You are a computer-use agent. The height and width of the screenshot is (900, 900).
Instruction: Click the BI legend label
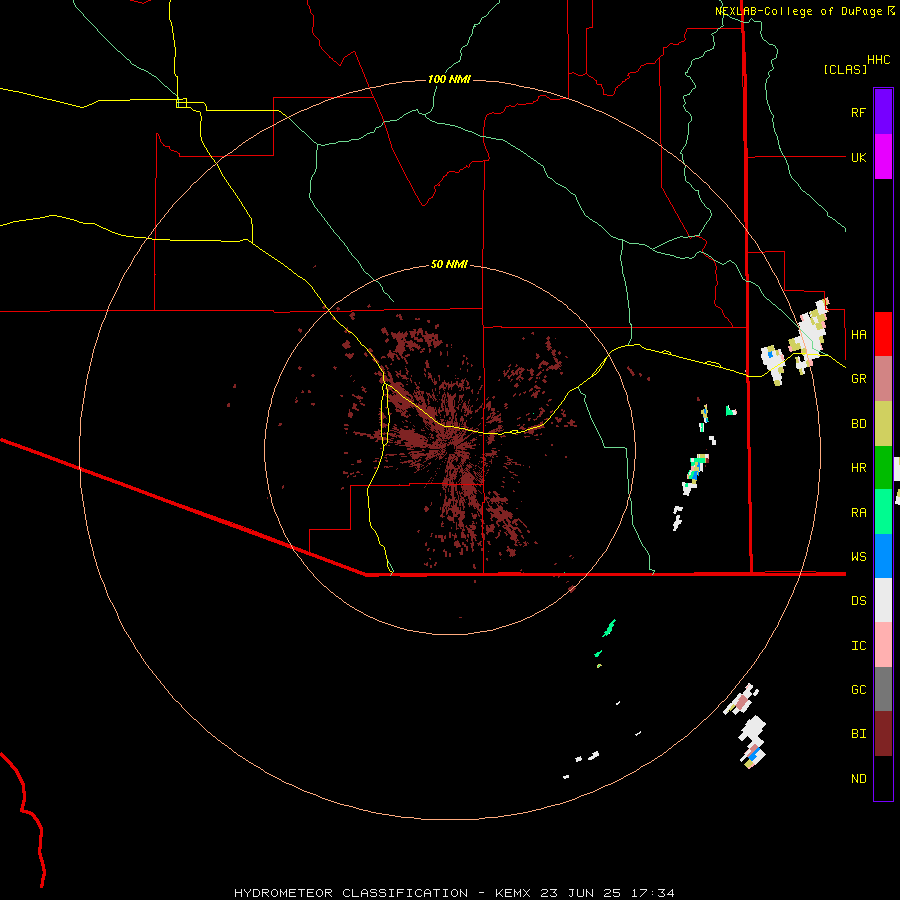[858, 734]
